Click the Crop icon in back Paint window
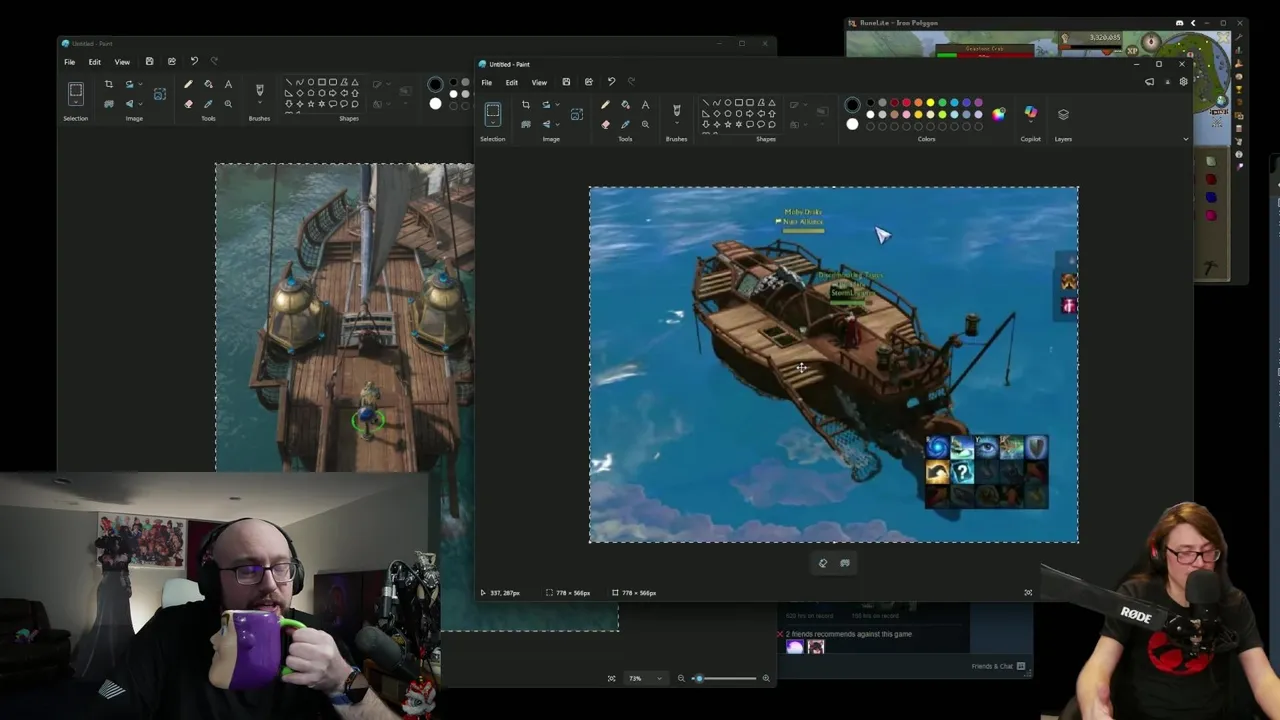 [x=109, y=84]
